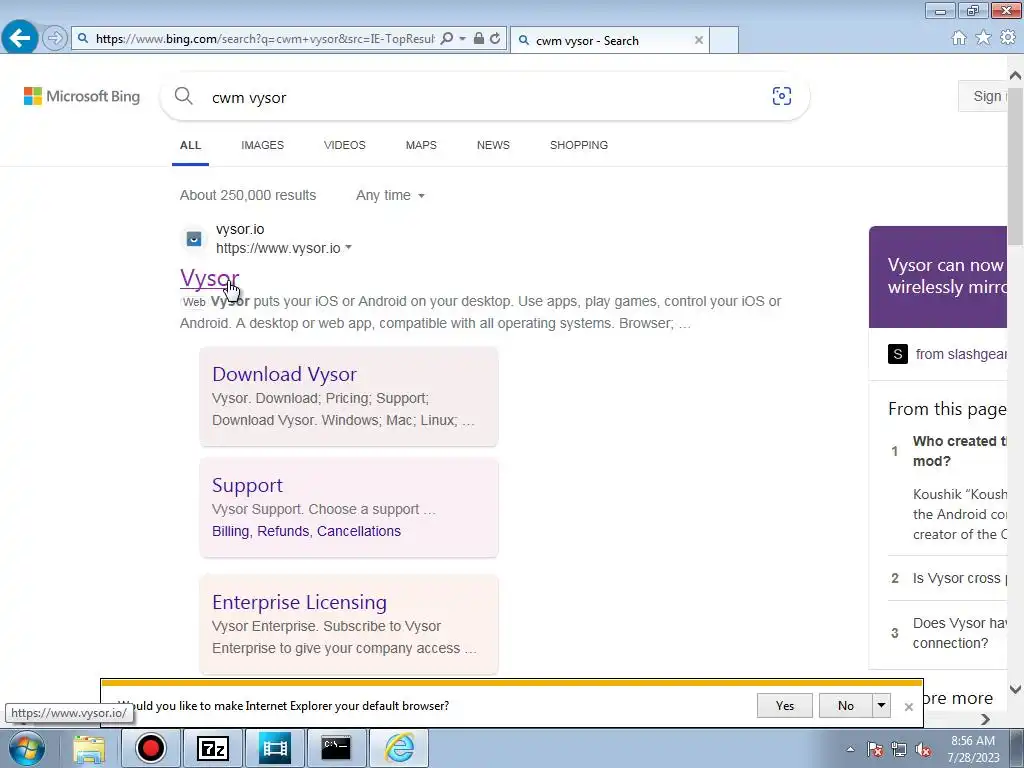Click the page scrollbar up arrow
This screenshot has height=768, width=1024.
(x=1016, y=75)
